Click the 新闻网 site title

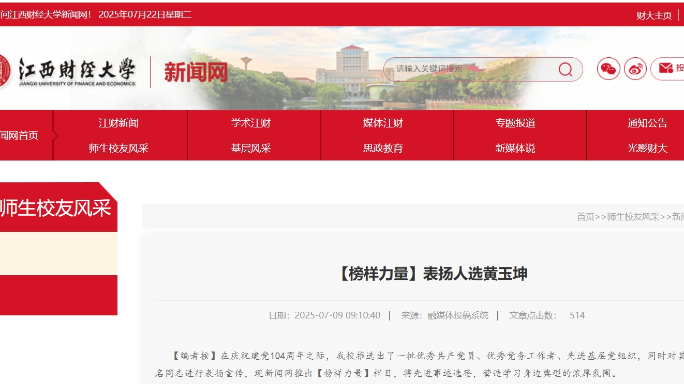click(196, 72)
